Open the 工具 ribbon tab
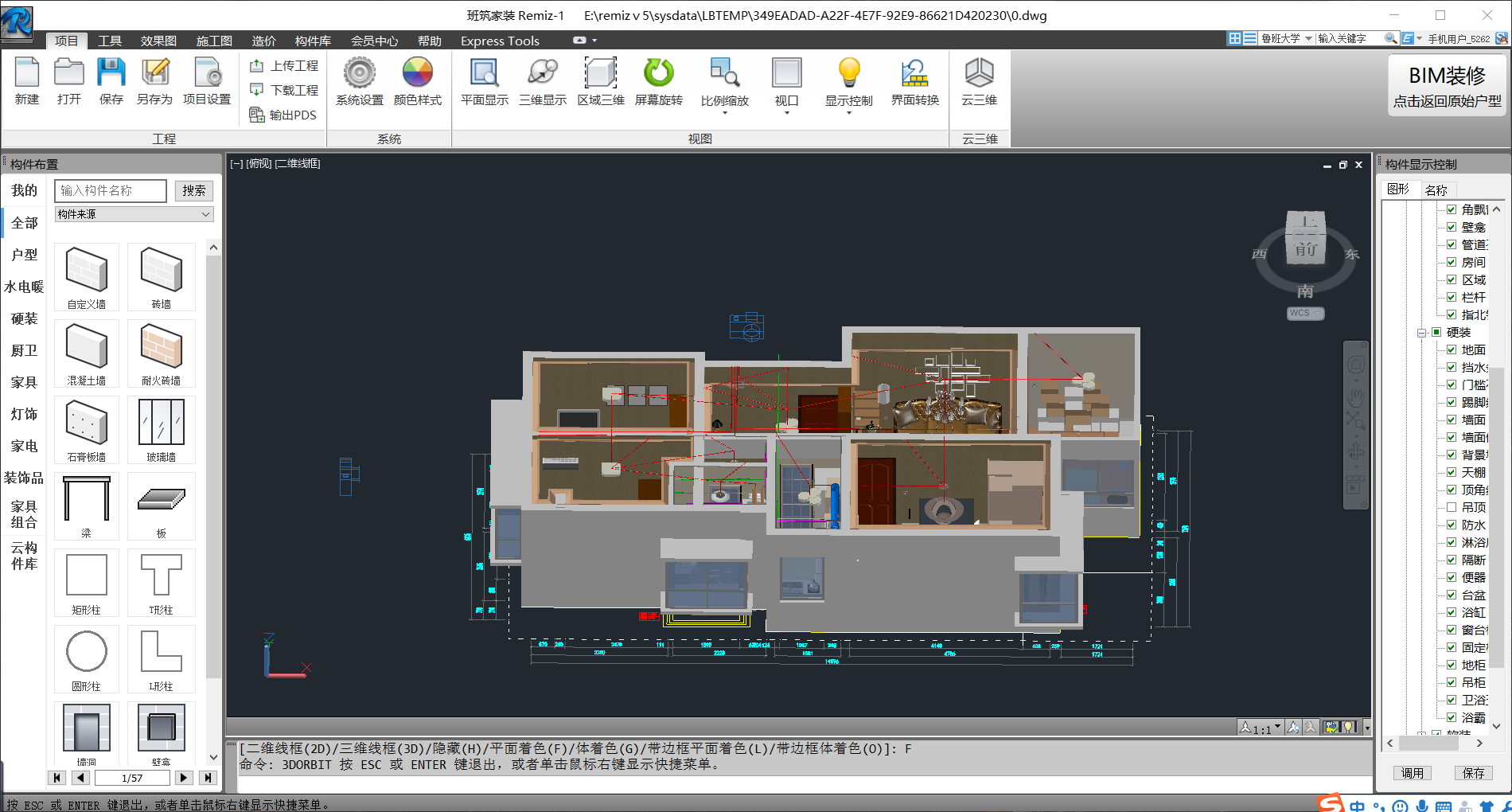Screen dimensions: 1512x812 click(110, 41)
